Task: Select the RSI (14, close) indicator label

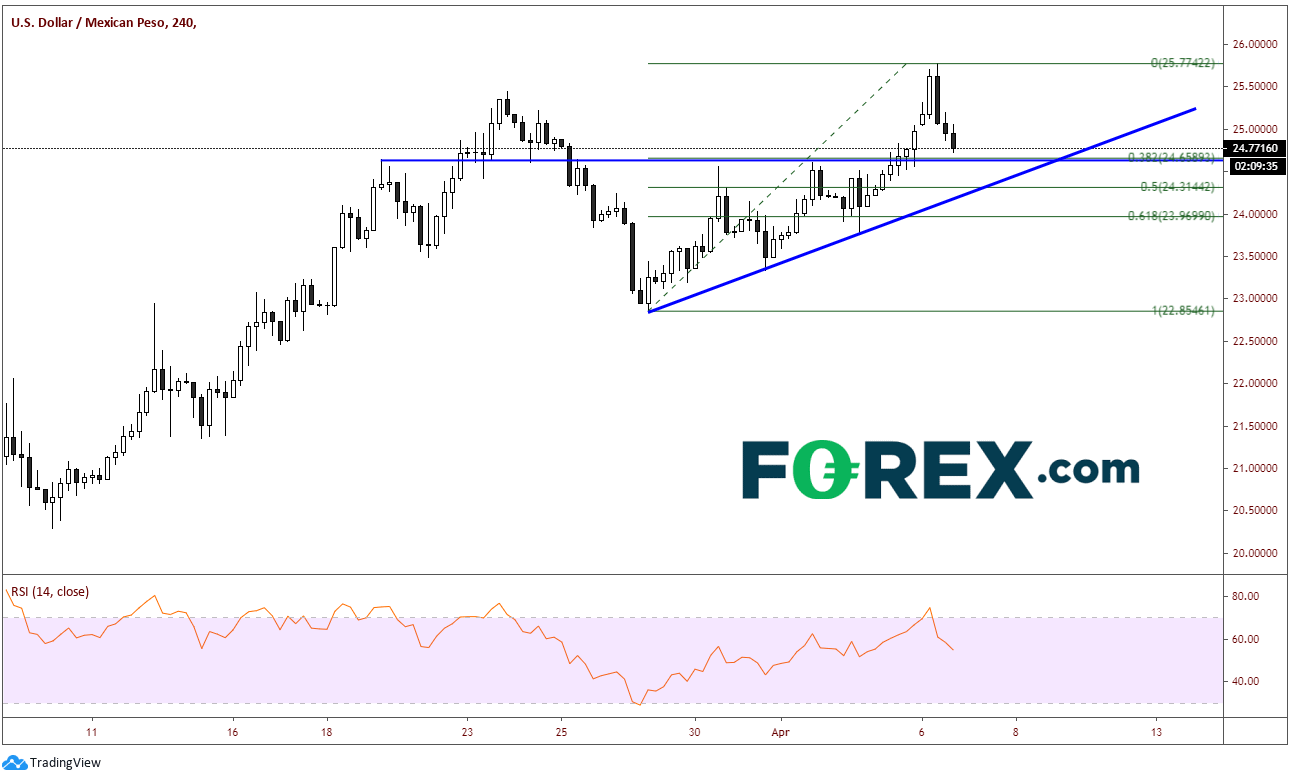Action: 49,591
